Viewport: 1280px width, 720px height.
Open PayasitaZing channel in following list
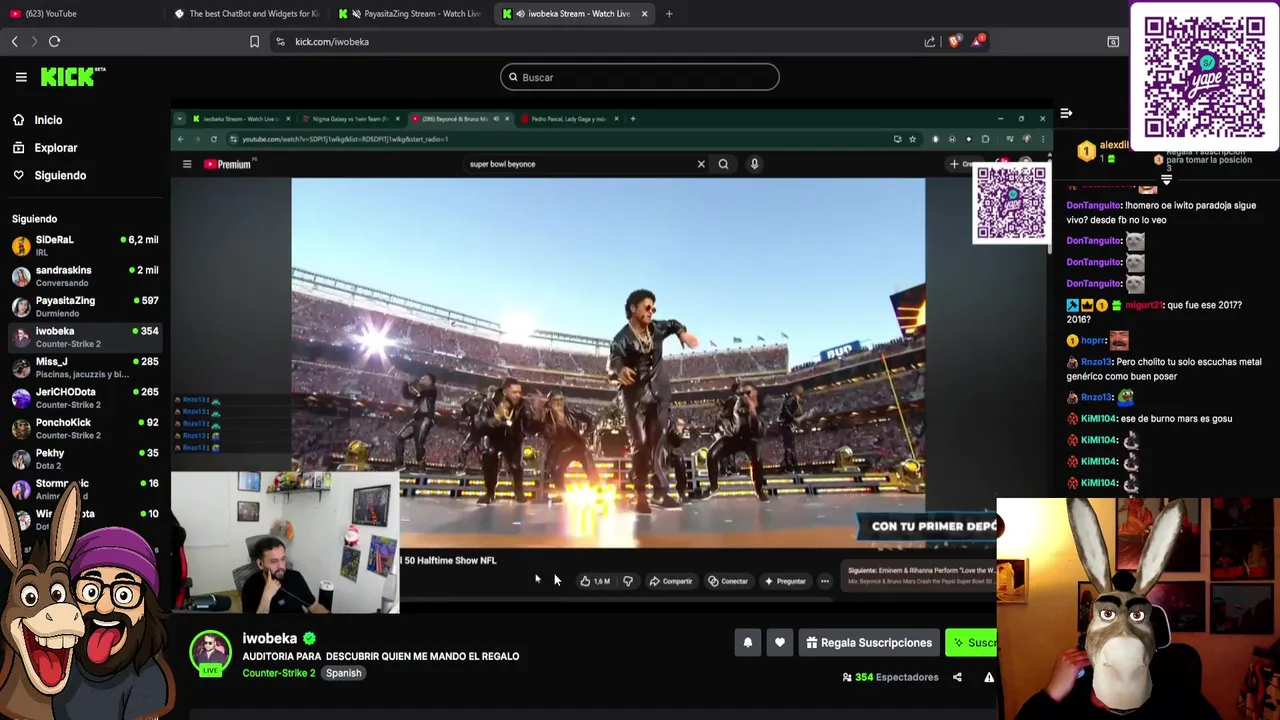[85, 306]
